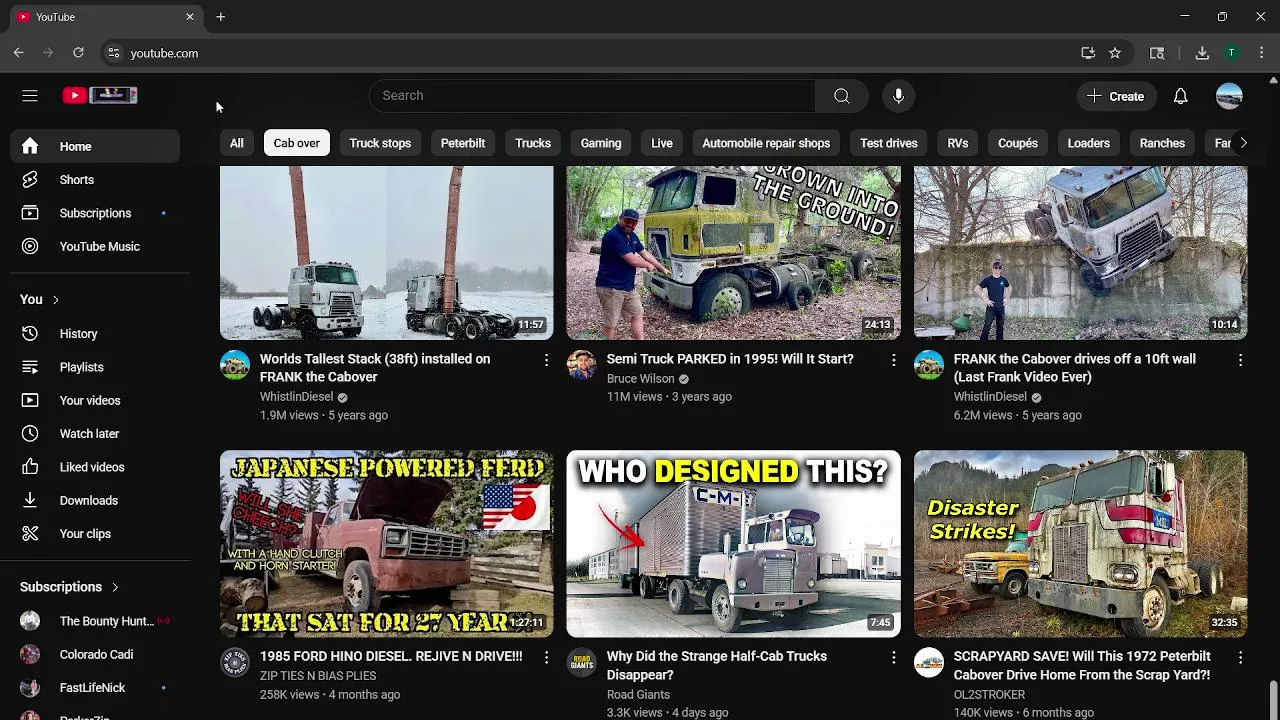Select the Gaming filter chip
1280x720 pixels.
601,143
